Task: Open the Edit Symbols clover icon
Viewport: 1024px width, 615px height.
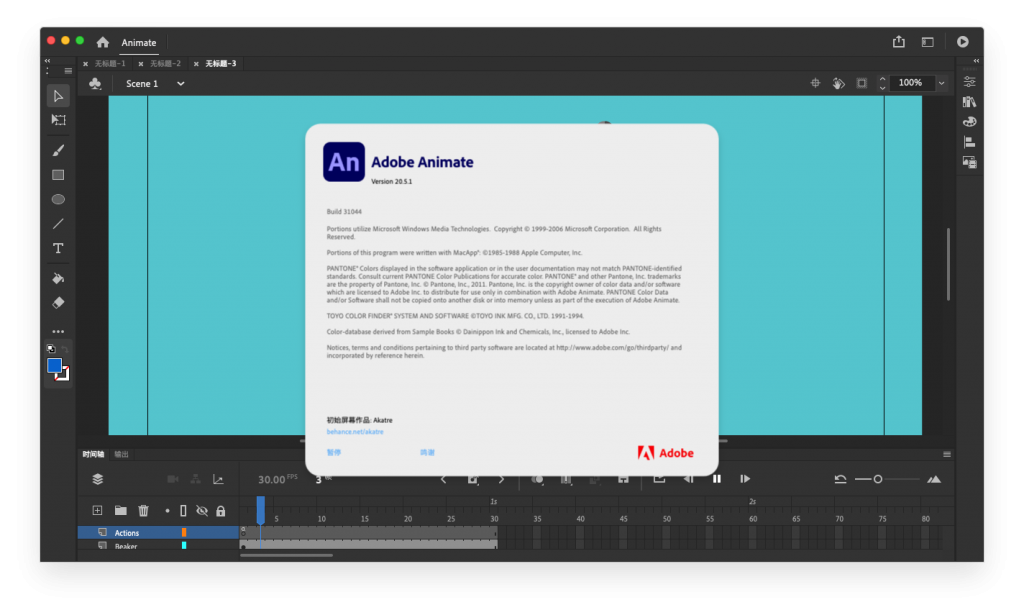Action: [x=95, y=84]
